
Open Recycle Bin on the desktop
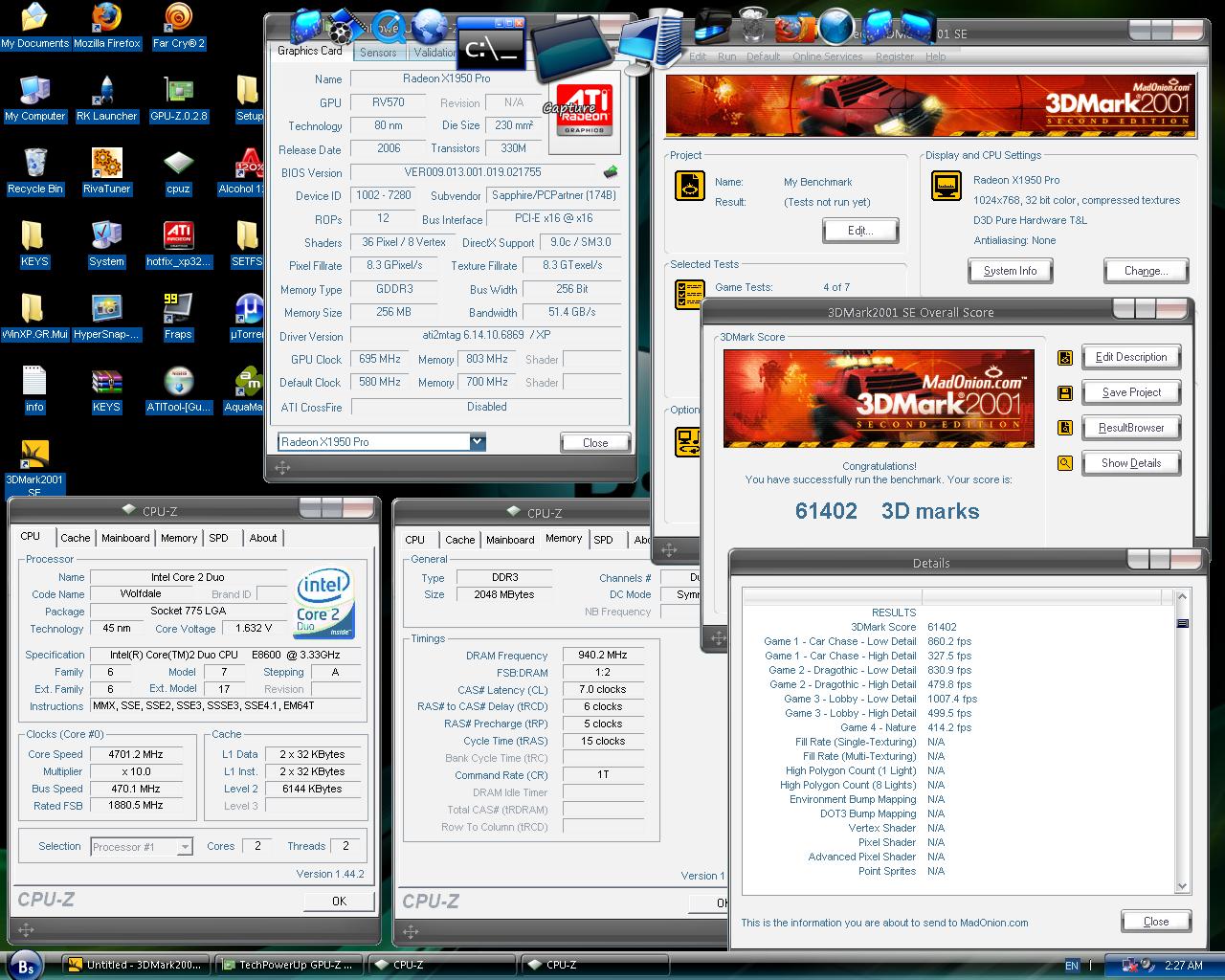pyautogui.click(x=34, y=171)
